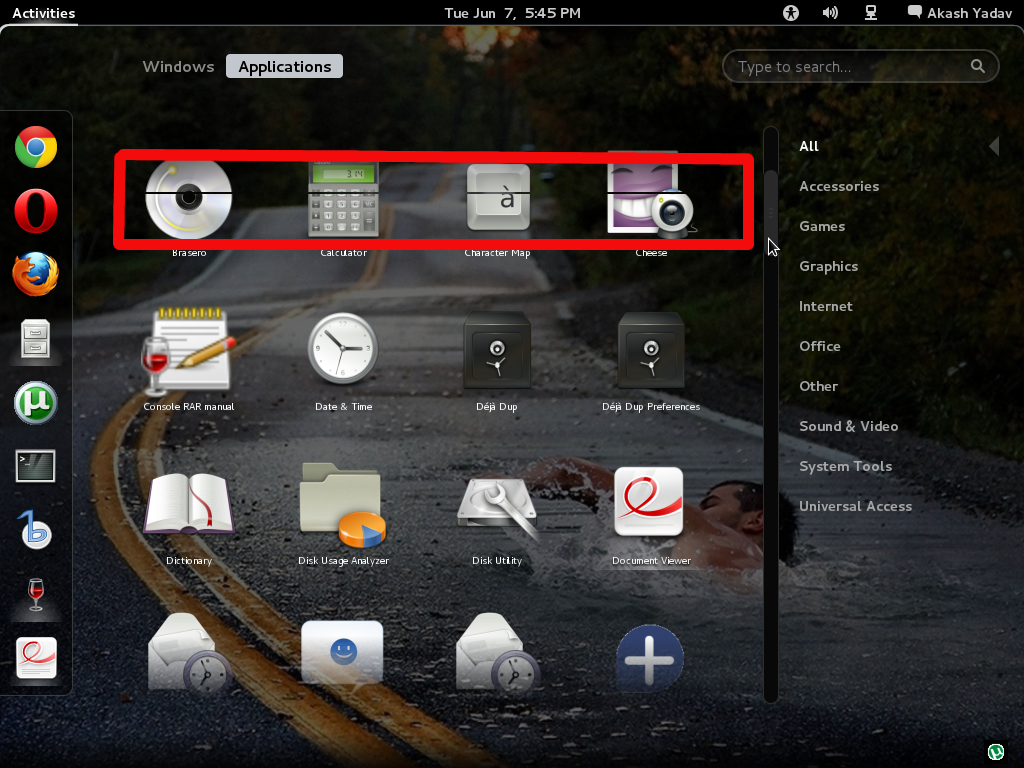Viewport: 1024px width, 768px height.
Task: Click the Activities button in top bar
Action: tap(43, 13)
